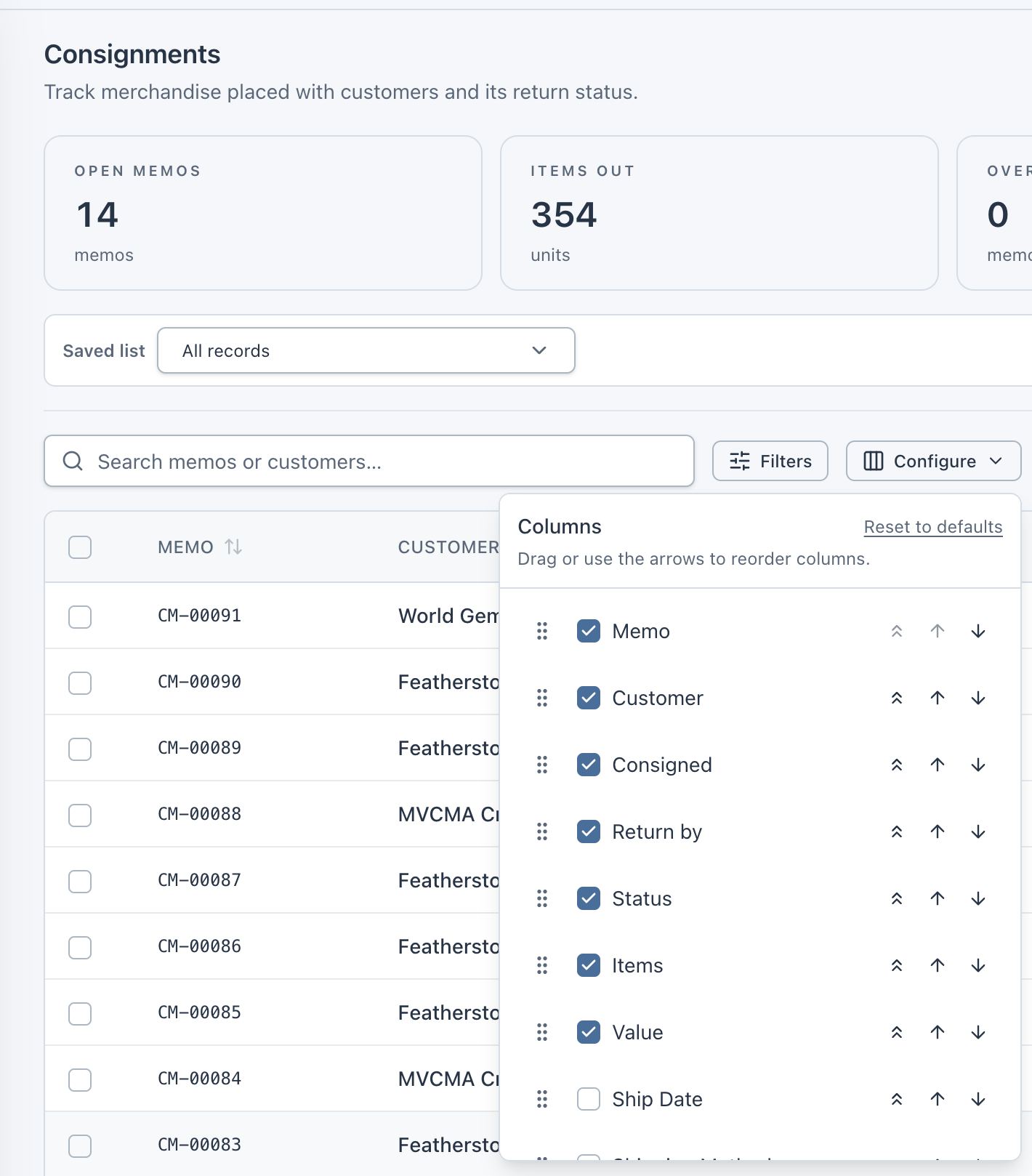The width and height of the screenshot is (1032, 1176).
Task: Select the CM-00088 row checkbox
Action: [x=80, y=815]
